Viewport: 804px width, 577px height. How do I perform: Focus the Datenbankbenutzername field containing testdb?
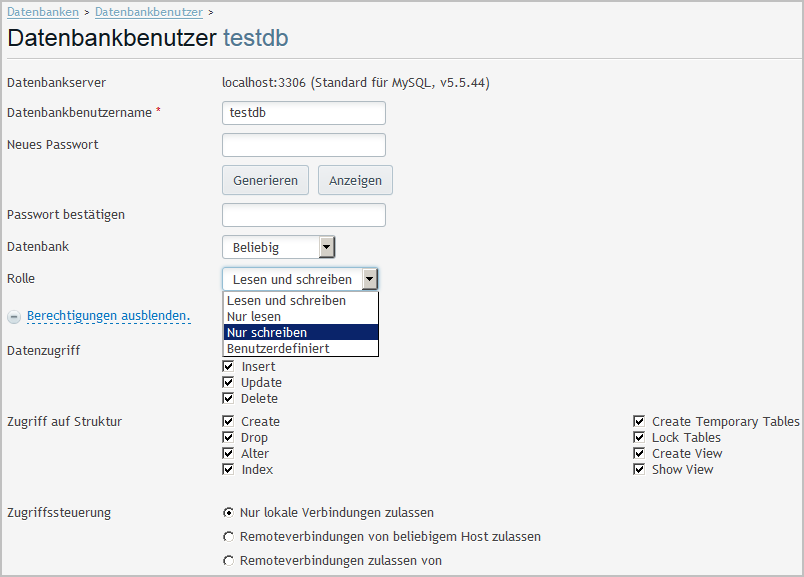pos(304,113)
